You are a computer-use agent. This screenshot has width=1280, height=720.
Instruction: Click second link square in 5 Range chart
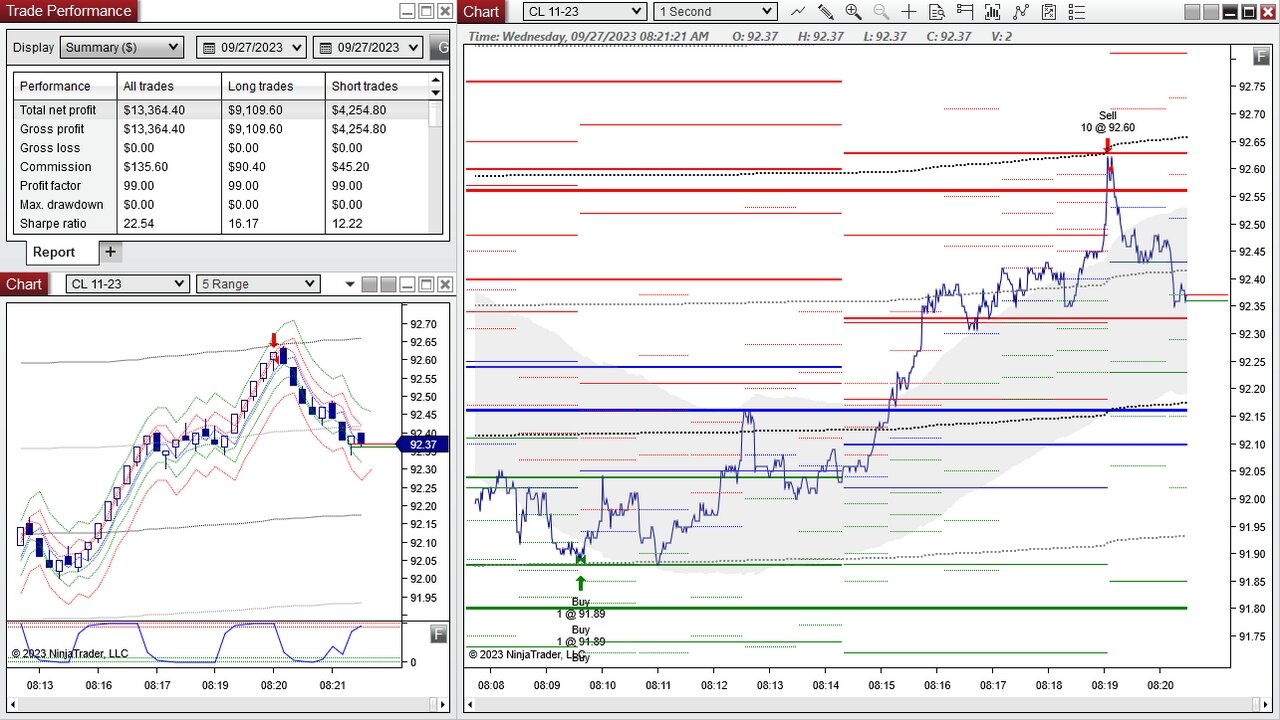click(389, 285)
